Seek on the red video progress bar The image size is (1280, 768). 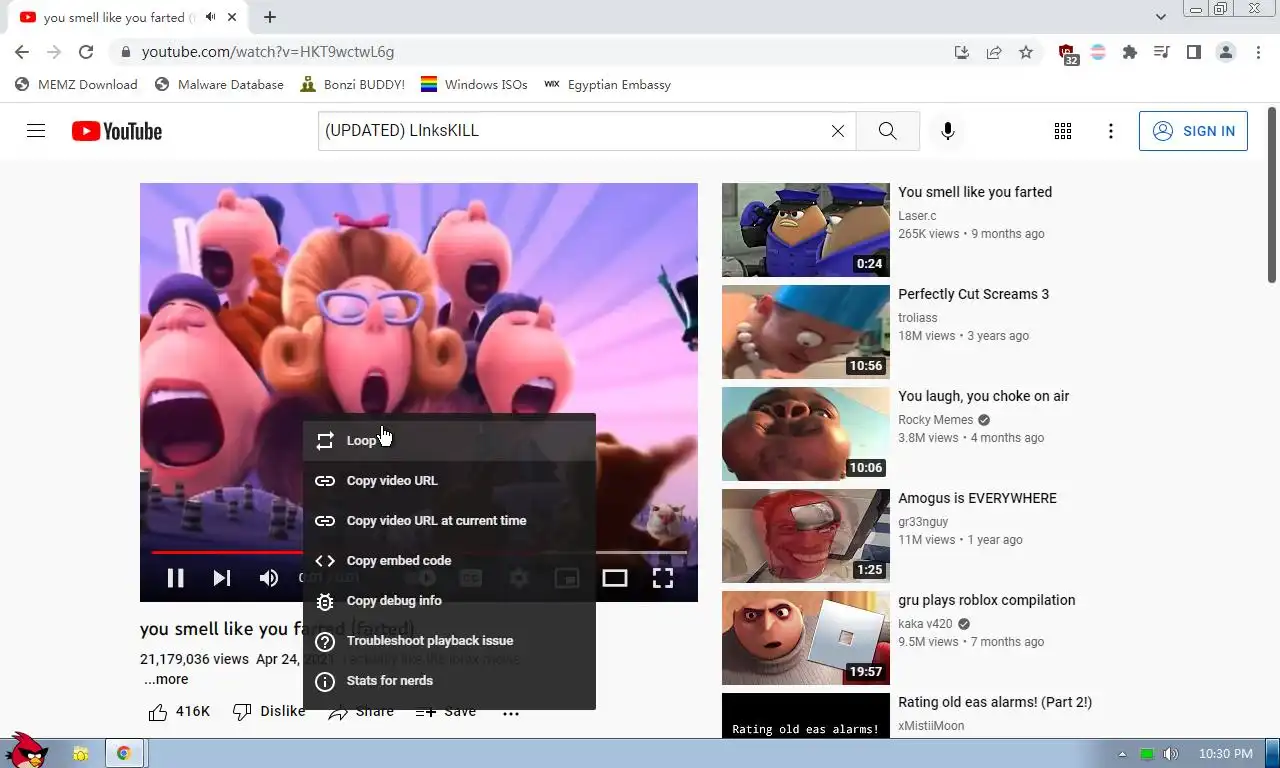pyautogui.click(x=227, y=552)
